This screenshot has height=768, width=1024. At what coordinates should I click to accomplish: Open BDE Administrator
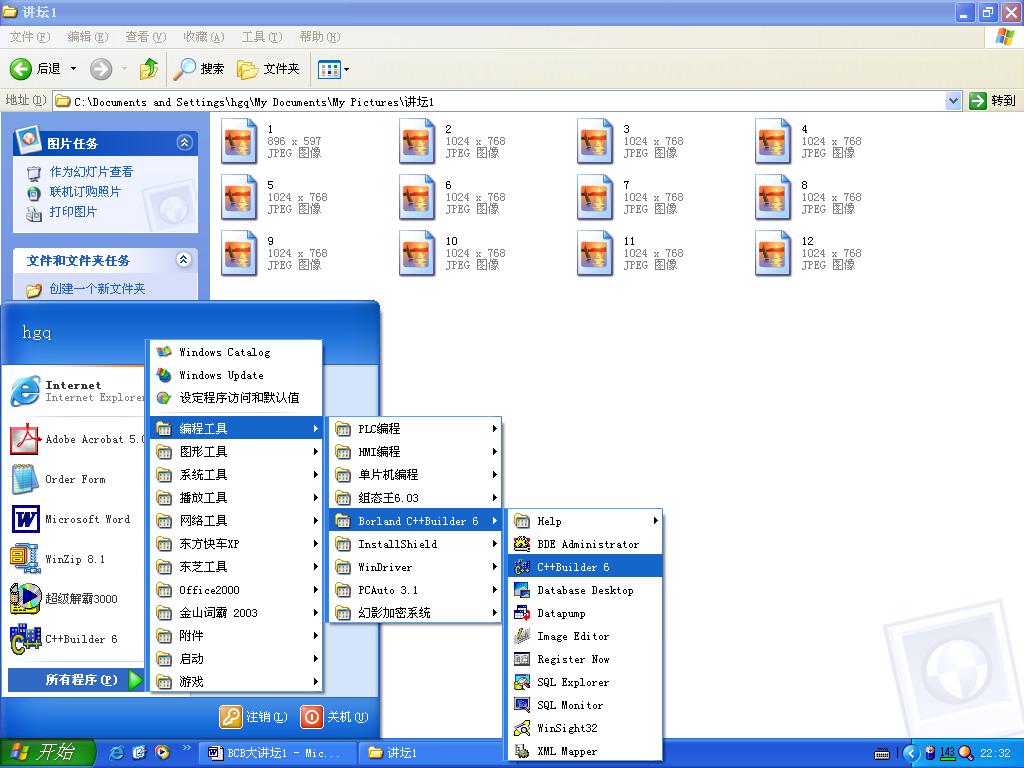pyautogui.click(x=584, y=543)
